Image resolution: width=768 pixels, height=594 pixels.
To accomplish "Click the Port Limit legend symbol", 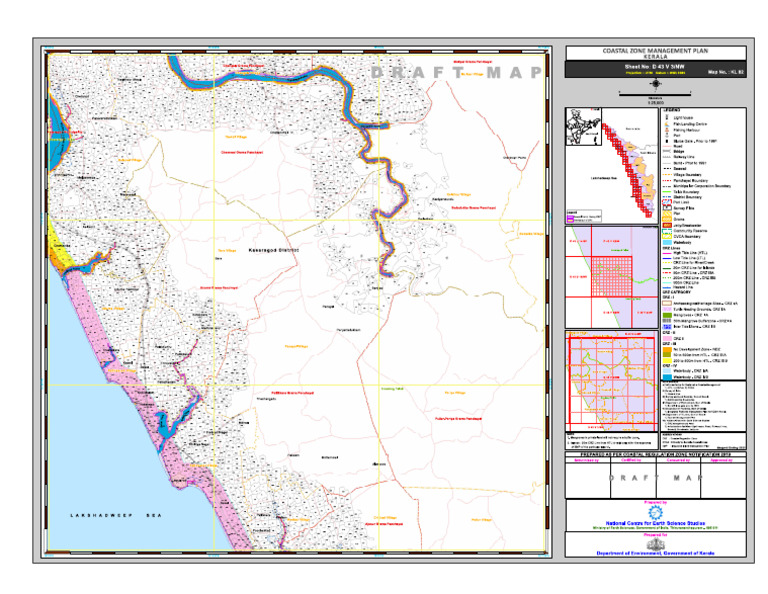I will [x=667, y=202].
